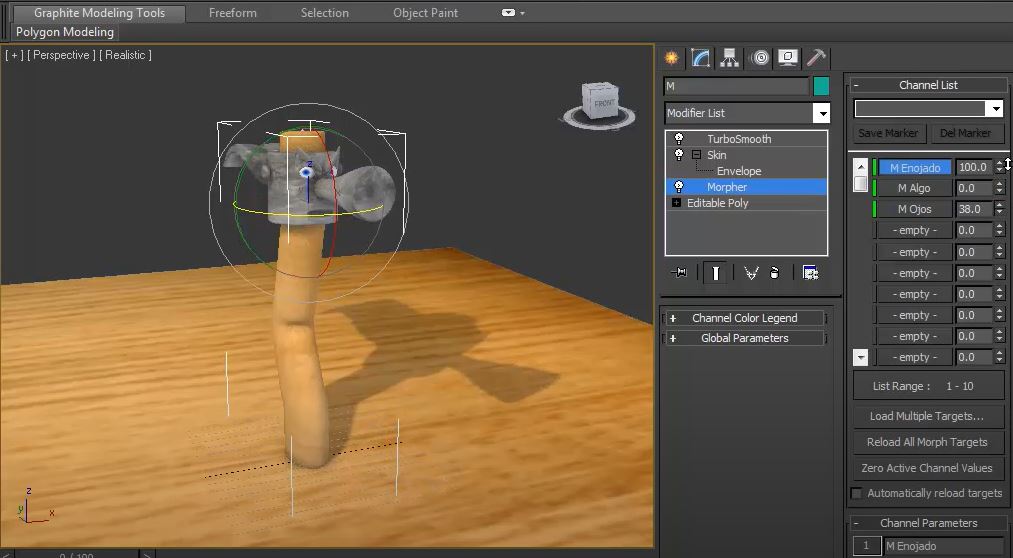Click the teal object color swatch

coord(821,86)
